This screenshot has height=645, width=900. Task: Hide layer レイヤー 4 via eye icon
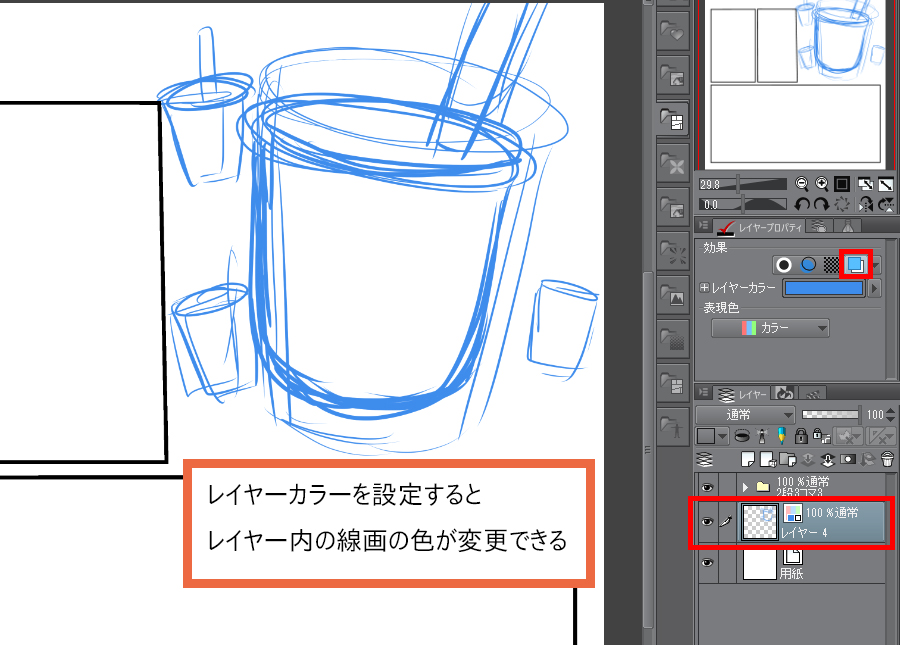click(x=708, y=523)
